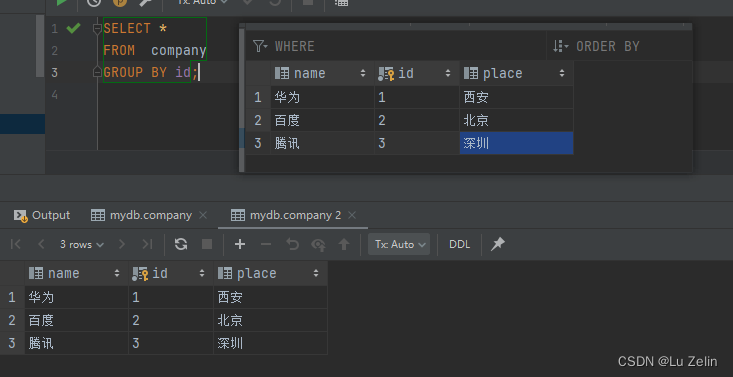Select the 西安 cell in popup table
Viewport: 733px width, 377px height.
[516, 97]
